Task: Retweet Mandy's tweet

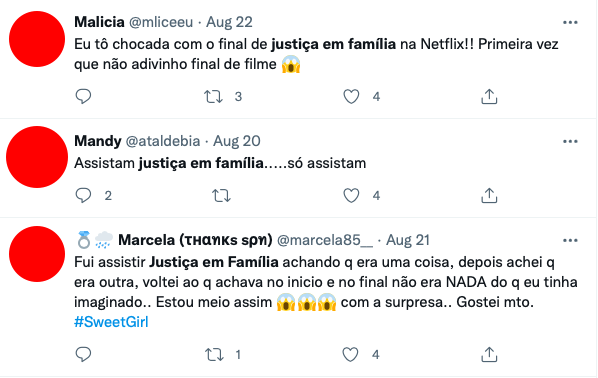Action: pyautogui.click(x=221, y=196)
